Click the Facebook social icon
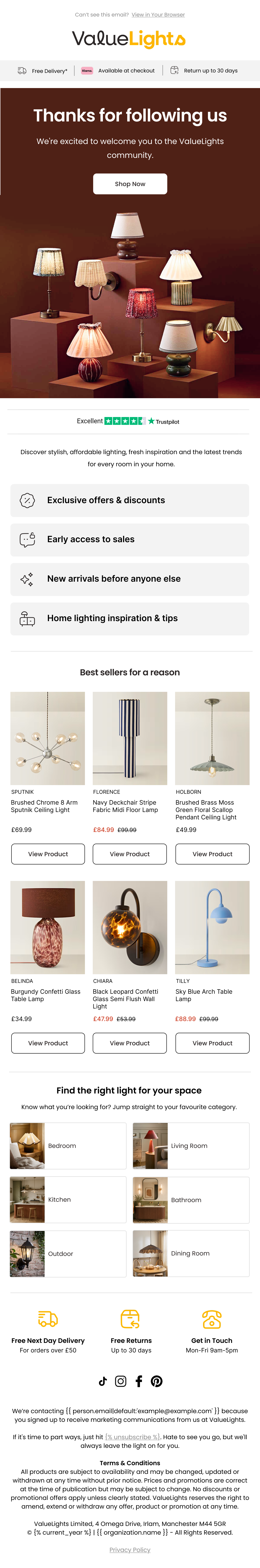This screenshot has height=1568, width=260. 138,1381
